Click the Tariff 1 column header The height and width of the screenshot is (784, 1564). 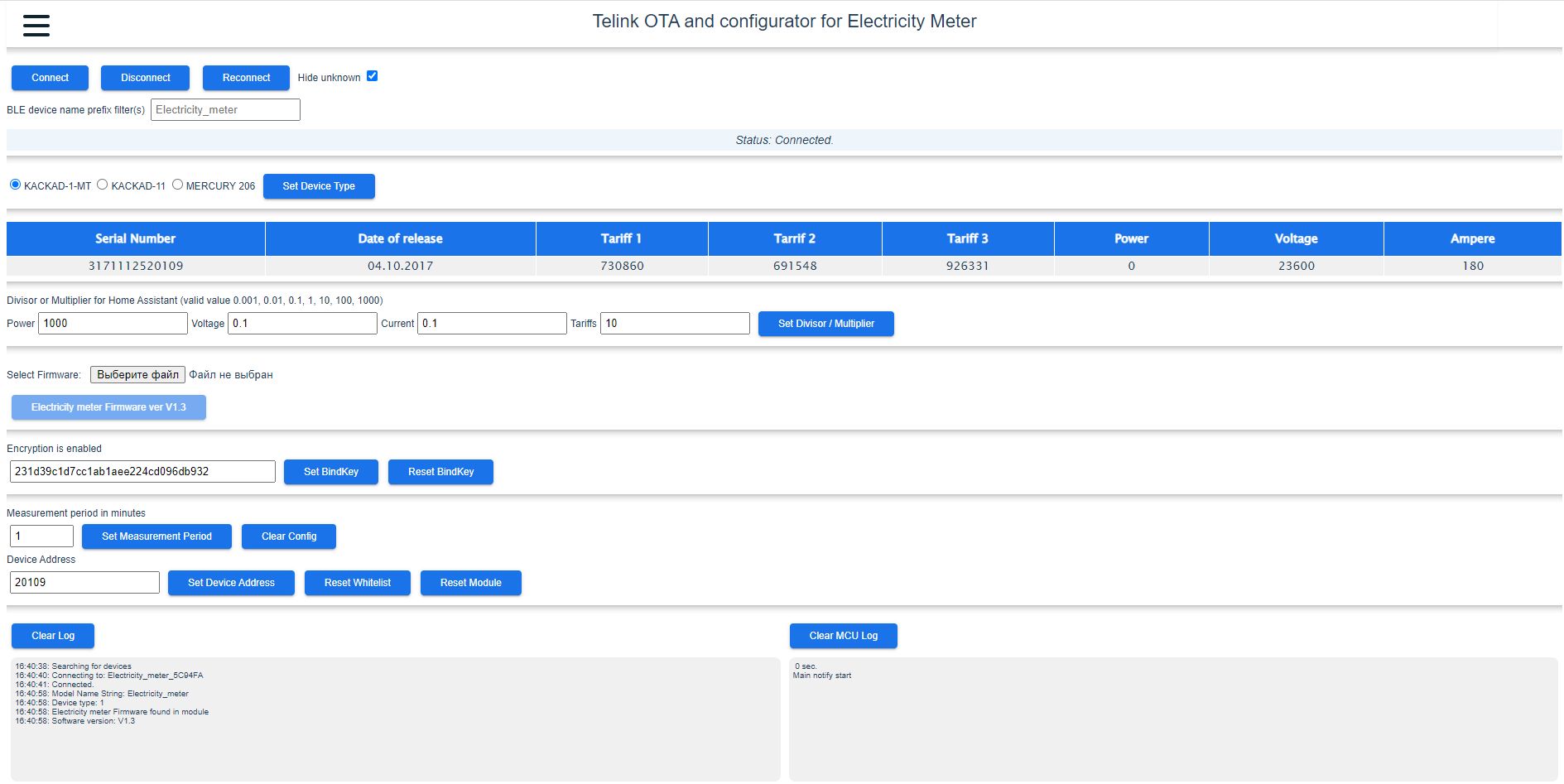622,238
